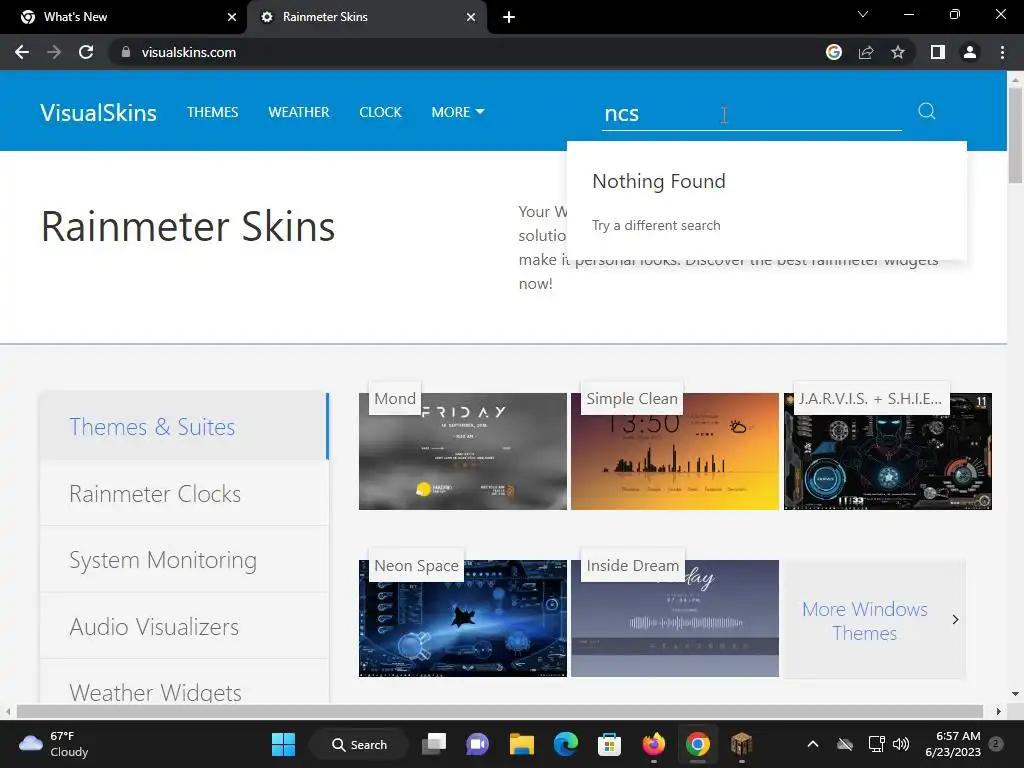The width and height of the screenshot is (1024, 768).
Task: Click the address bar URL visualskins.com
Action: [x=189, y=52]
